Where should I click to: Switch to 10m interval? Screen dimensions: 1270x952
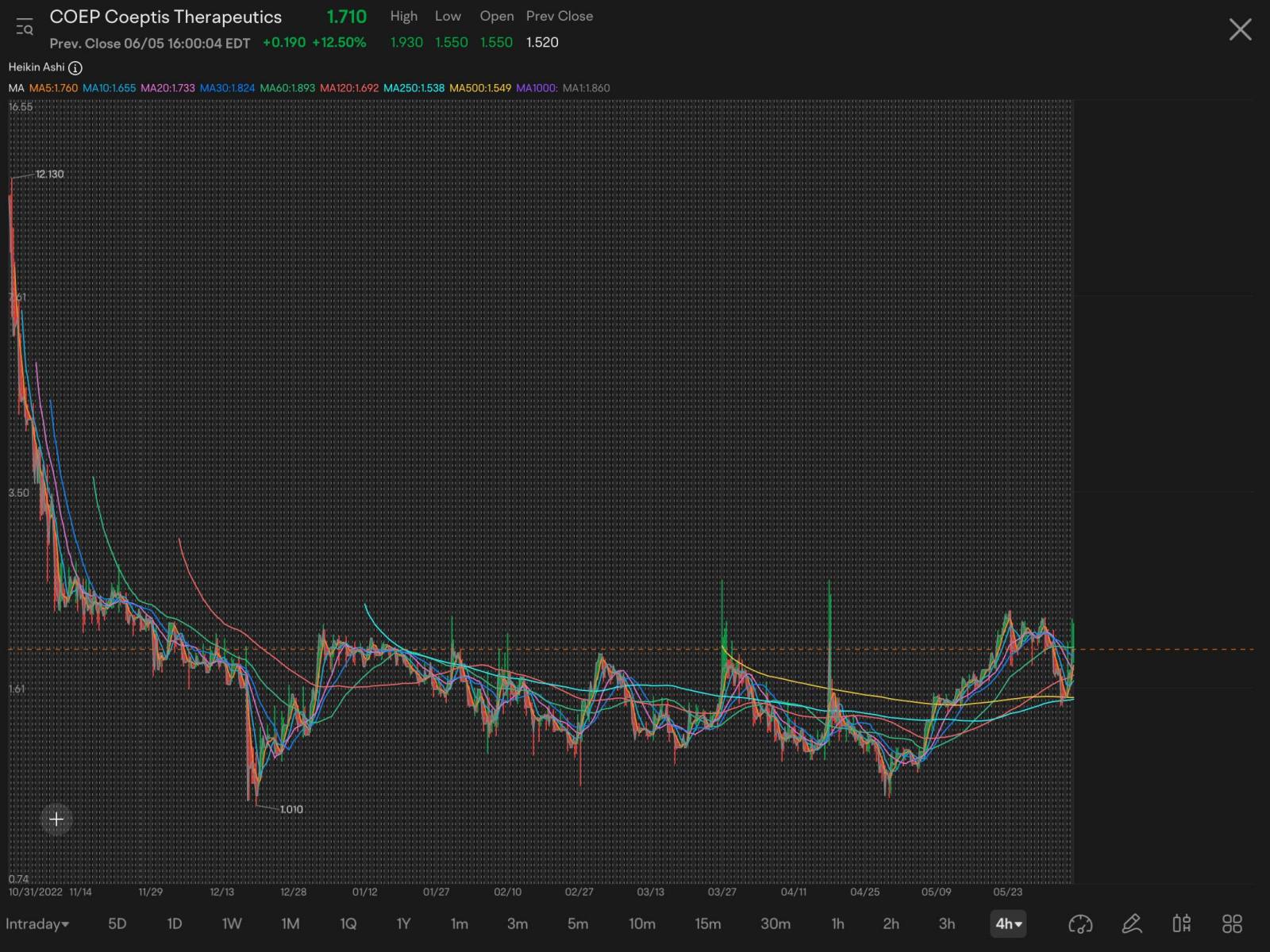642,923
